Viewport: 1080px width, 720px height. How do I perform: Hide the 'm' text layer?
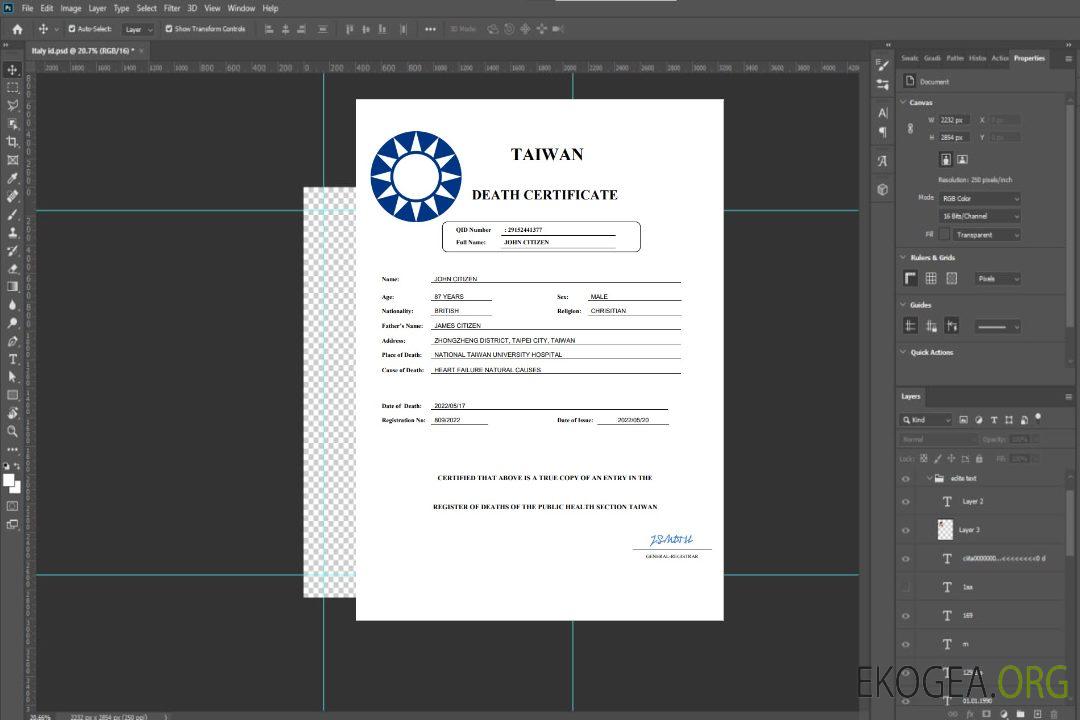pyautogui.click(x=906, y=645)
